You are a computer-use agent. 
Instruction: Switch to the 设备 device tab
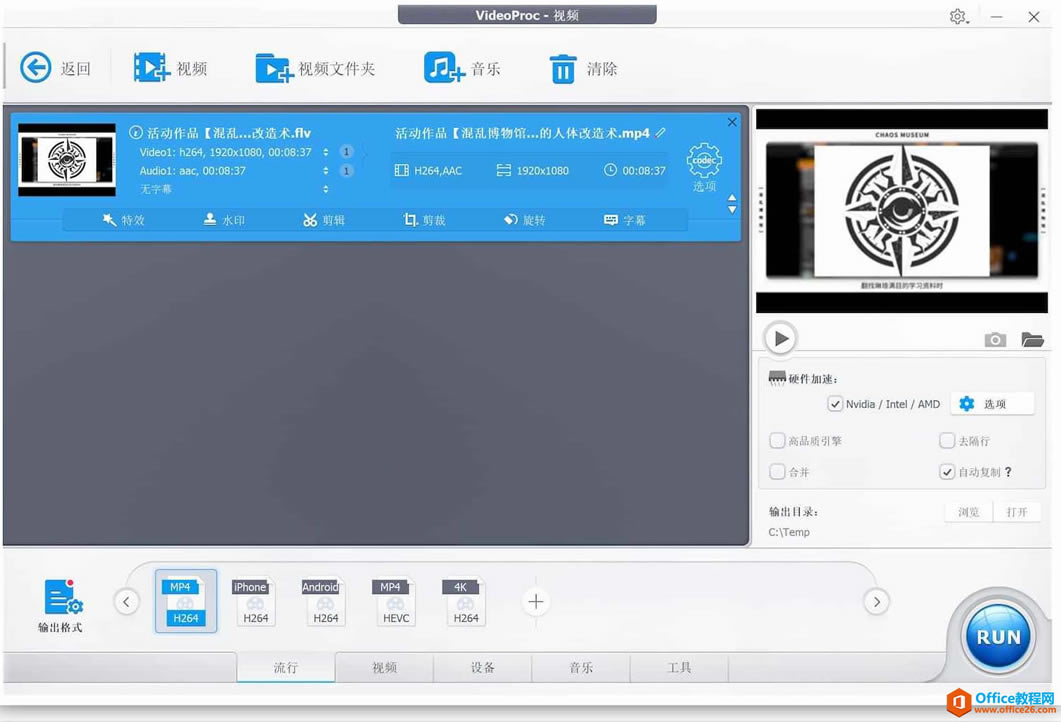(x=482, y=667)
